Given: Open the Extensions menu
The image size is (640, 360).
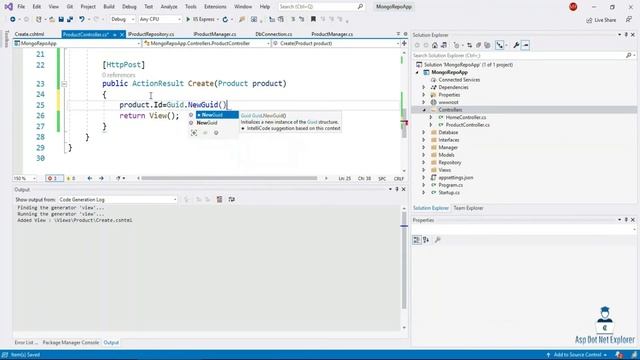Looking at the screenshot, I should pos(215,7).
